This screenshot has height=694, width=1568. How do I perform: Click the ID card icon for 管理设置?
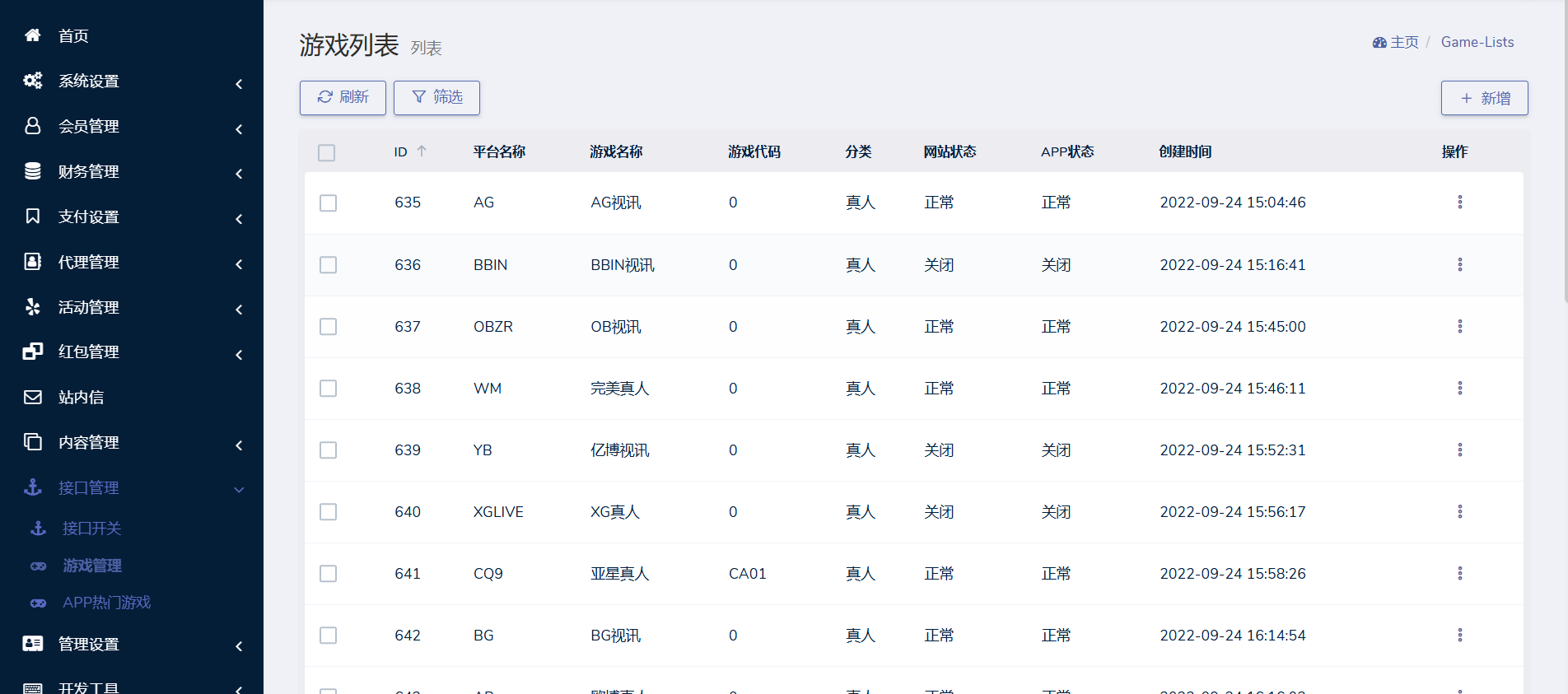[x=33, y=644]
